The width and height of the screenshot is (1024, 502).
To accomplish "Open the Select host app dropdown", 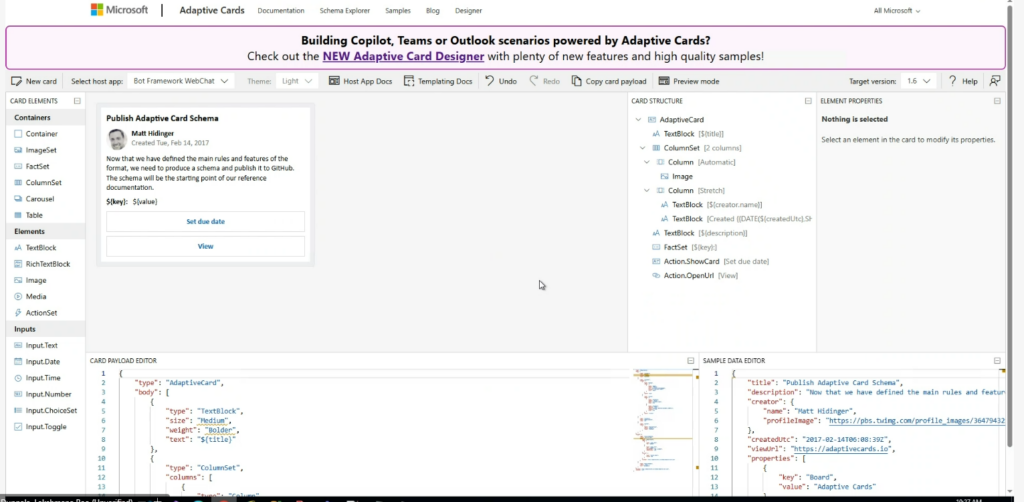I will pos(180,82).
